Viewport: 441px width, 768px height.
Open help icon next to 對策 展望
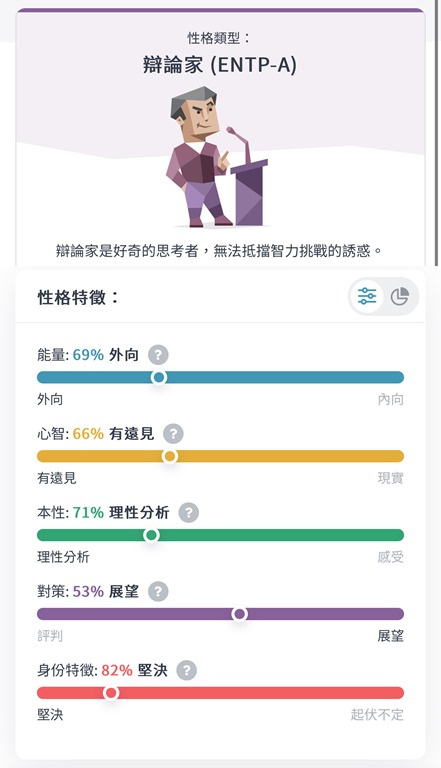click(158, 591)
